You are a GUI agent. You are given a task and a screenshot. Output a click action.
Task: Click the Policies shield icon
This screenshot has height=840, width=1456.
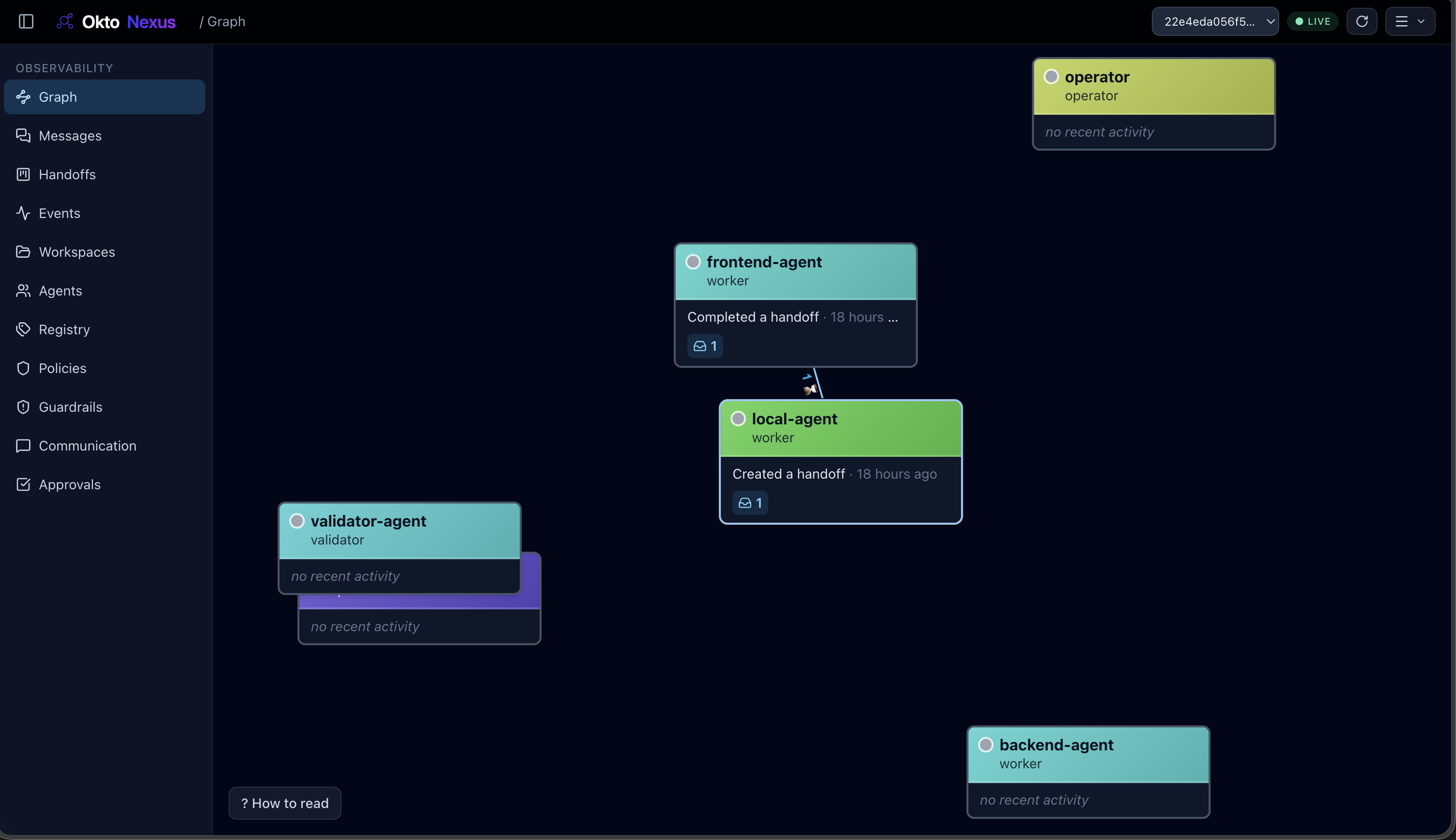coord(23,368)
